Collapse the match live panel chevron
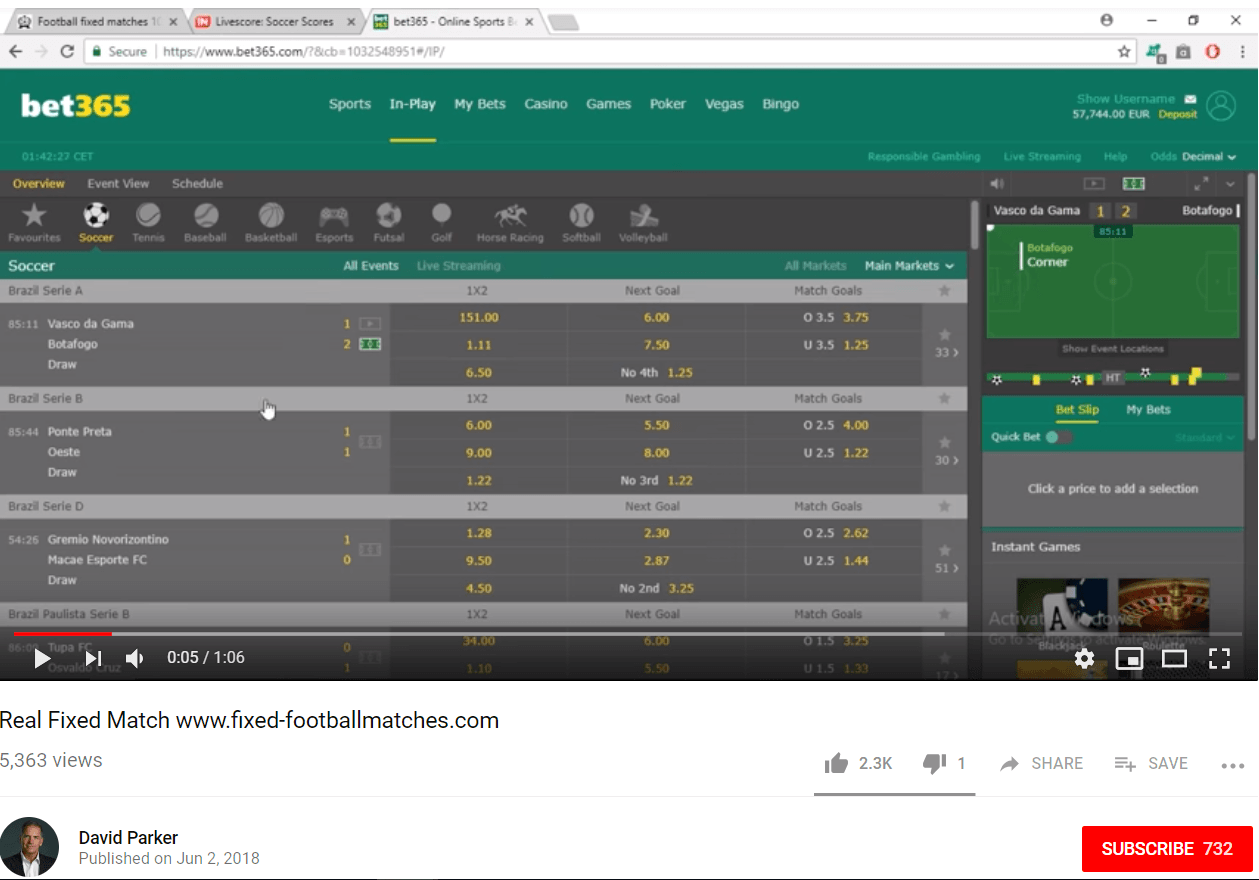Viewport: 1259px width, 880px height. coord(1230,184)
